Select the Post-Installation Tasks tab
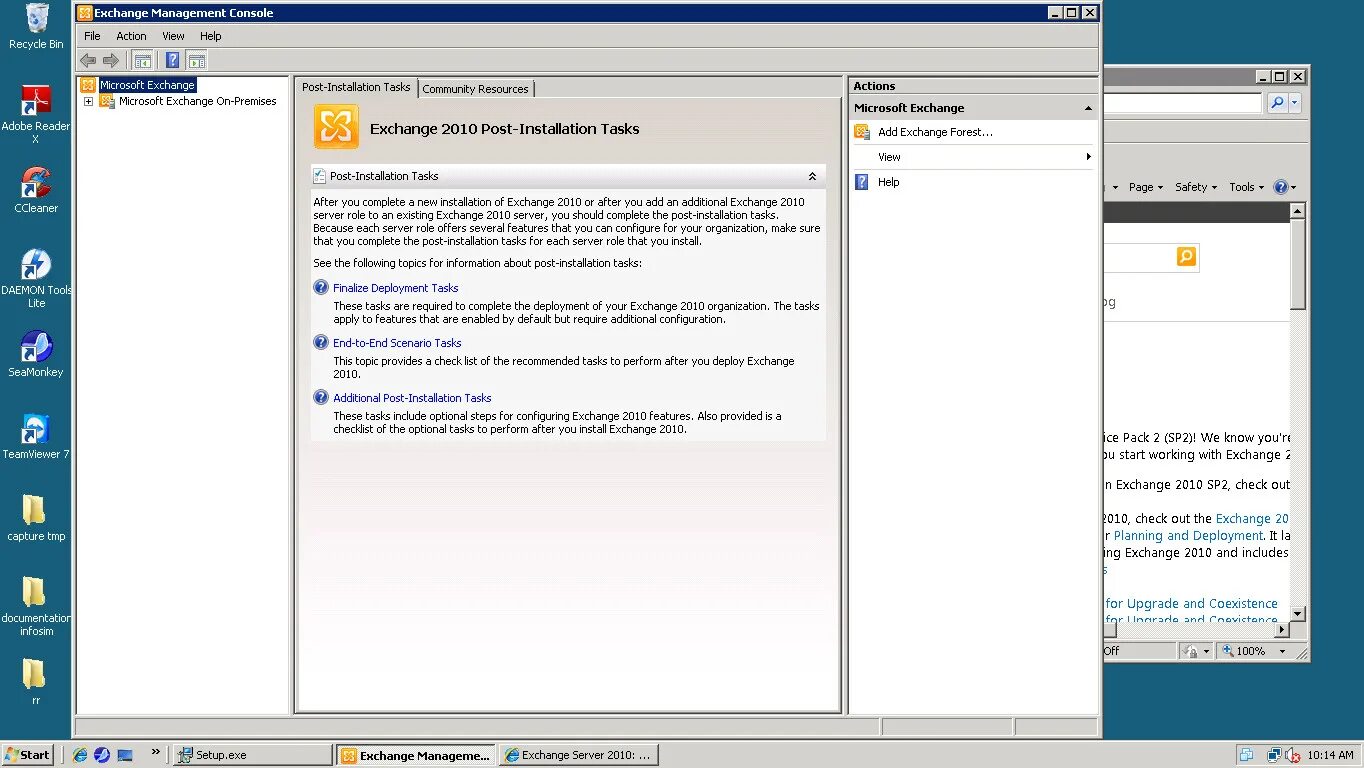The width and height of the screenshot is (1364, 768). 356,87
